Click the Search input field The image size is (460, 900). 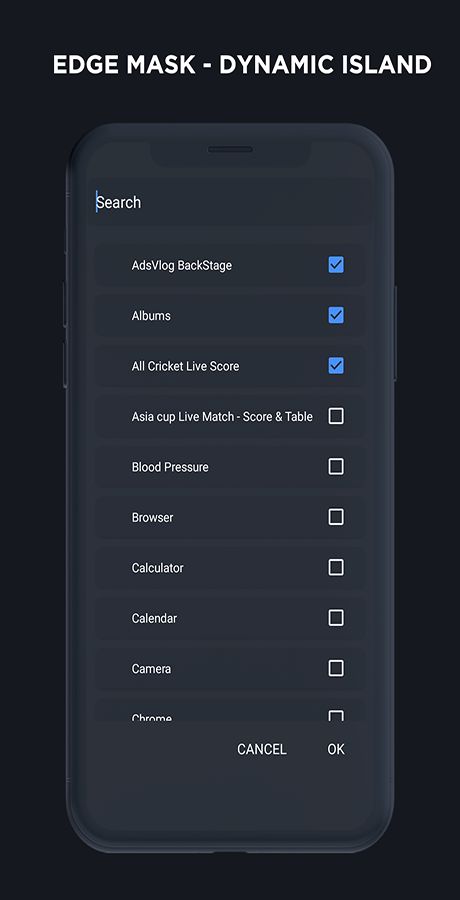click(230, 202)
